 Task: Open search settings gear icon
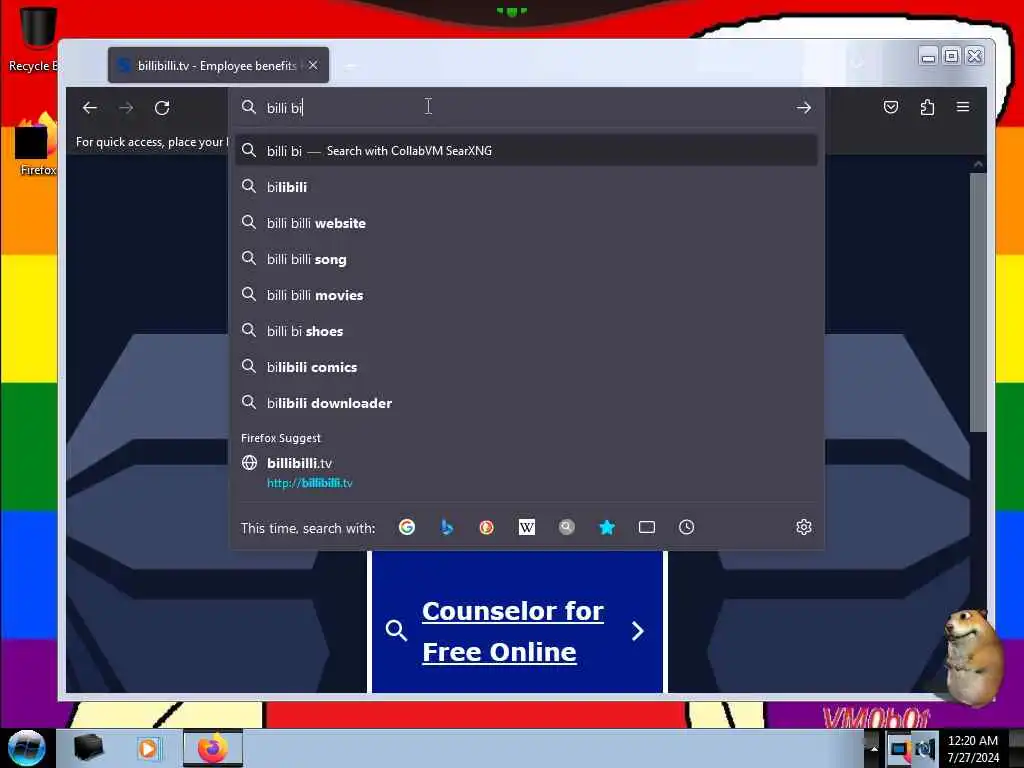click(804, 527)
